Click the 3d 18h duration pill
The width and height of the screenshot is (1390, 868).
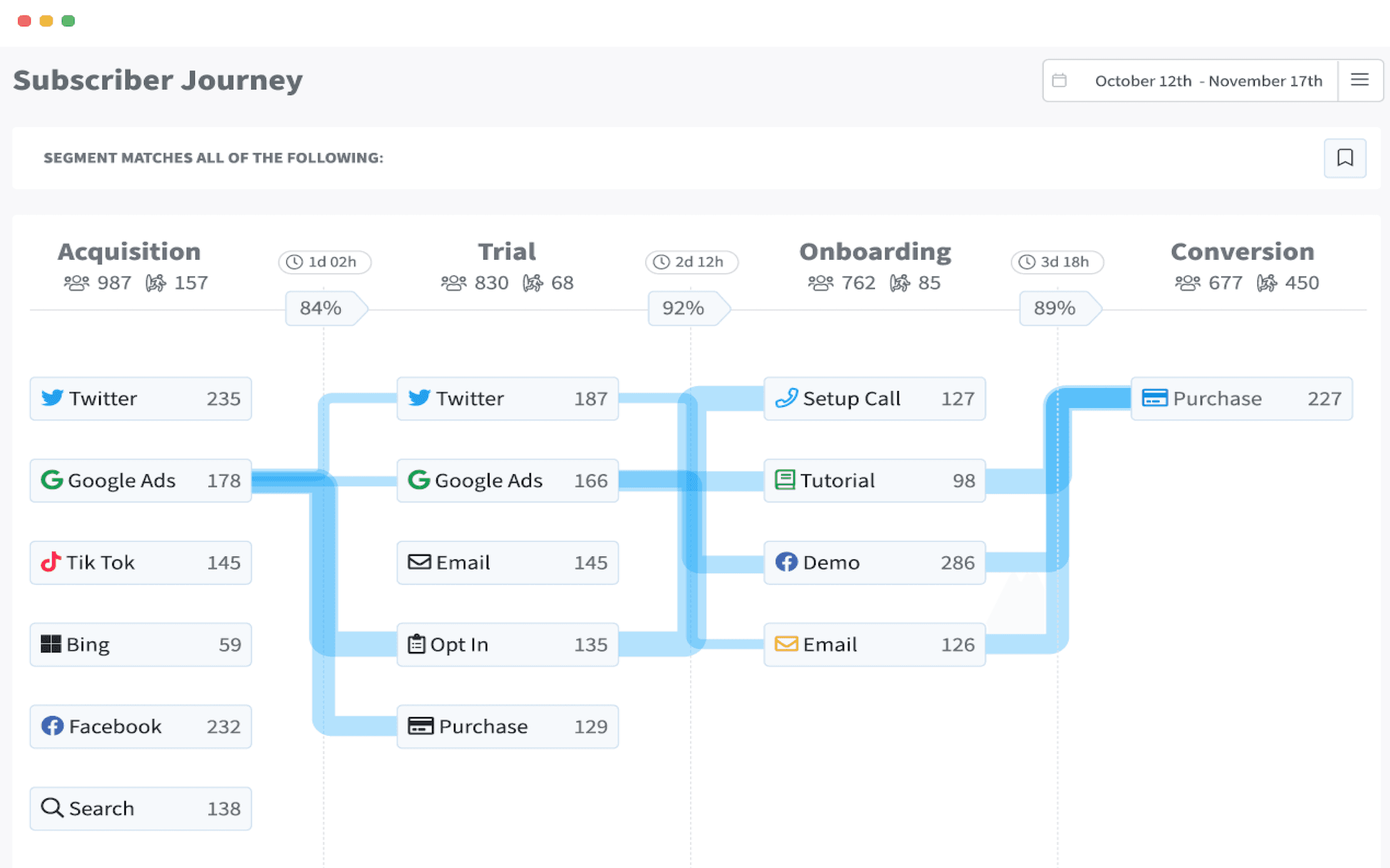(1057, 262)
